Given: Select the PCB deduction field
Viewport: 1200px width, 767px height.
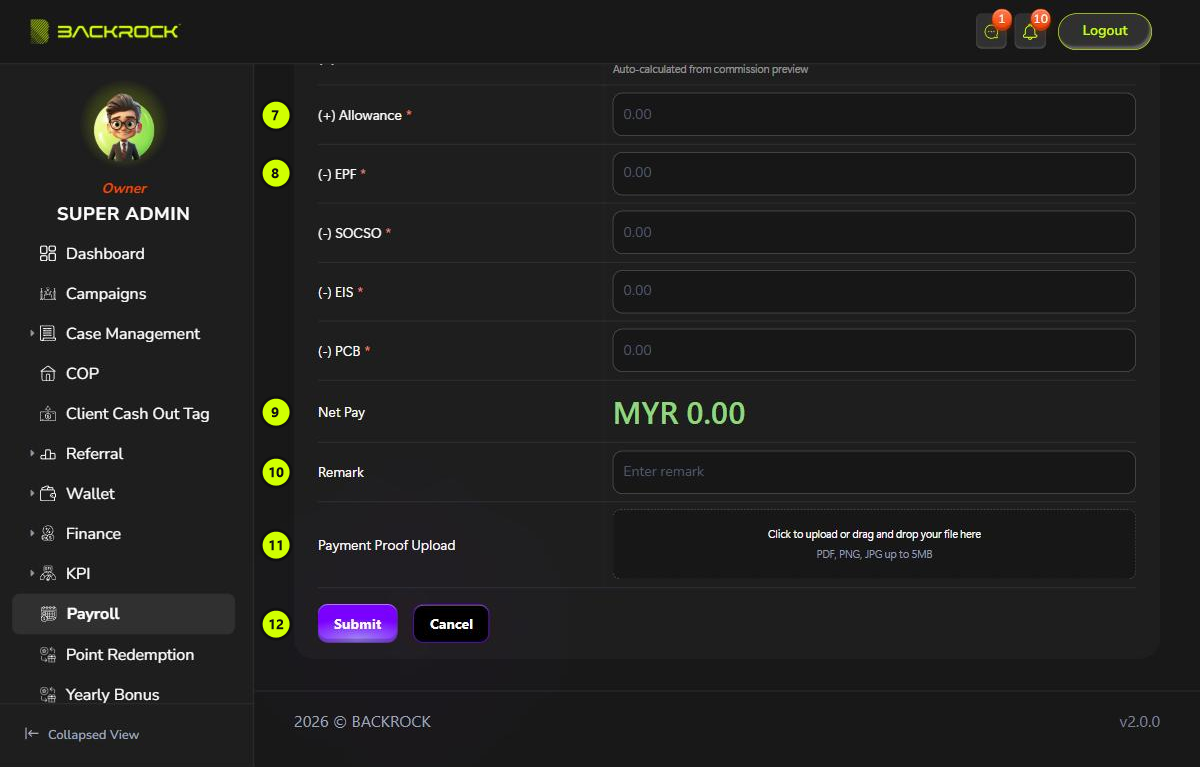Looking at the screenshot, I should (x=874, y=350).
